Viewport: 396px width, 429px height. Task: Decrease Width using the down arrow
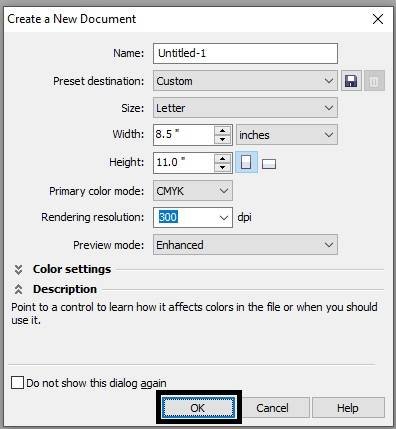click(223, 139)
